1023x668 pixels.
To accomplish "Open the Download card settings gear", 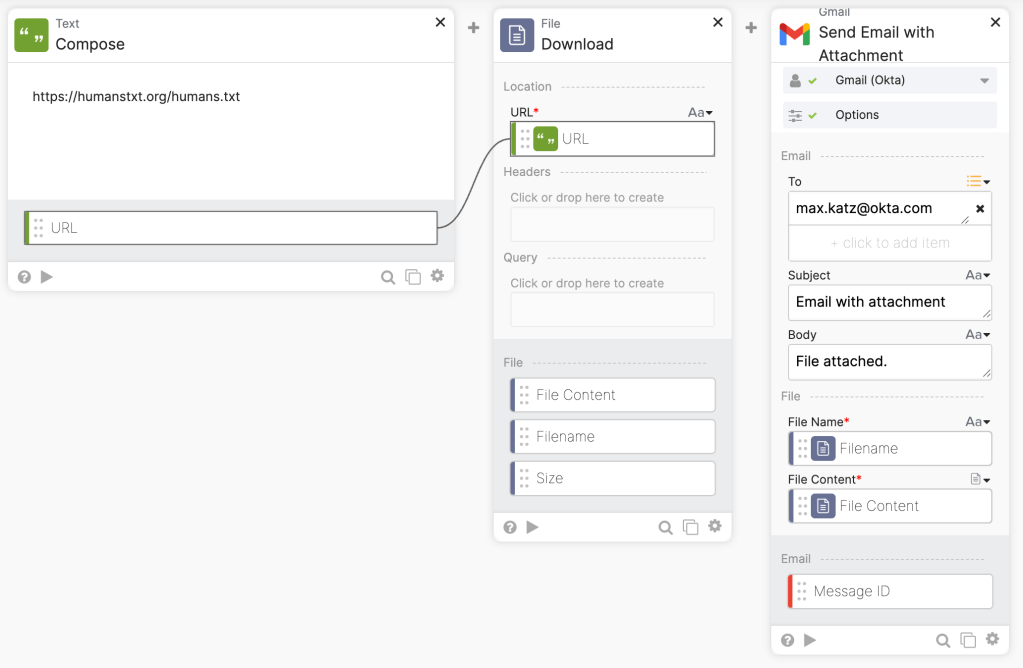I will 714,527.
